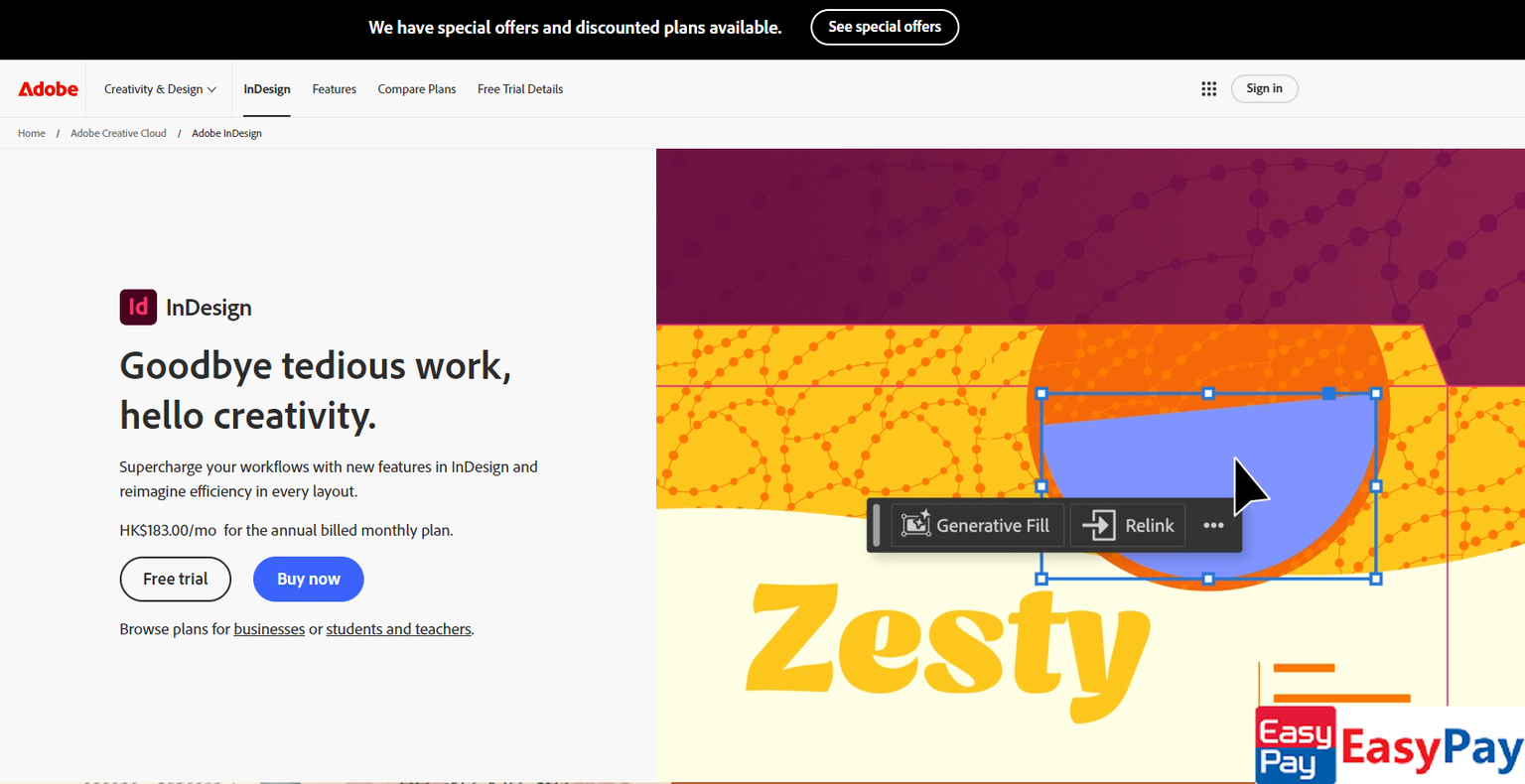1525x784 pixels.
Task: Open the apps grid icon
Action: tap(1208, 89)
